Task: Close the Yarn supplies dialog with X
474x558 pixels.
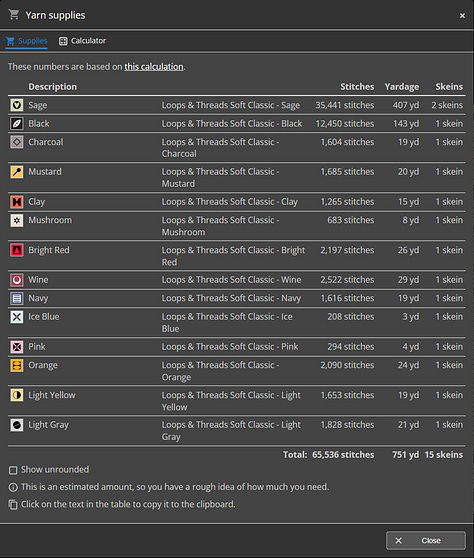Action: (x=462, y=16)
